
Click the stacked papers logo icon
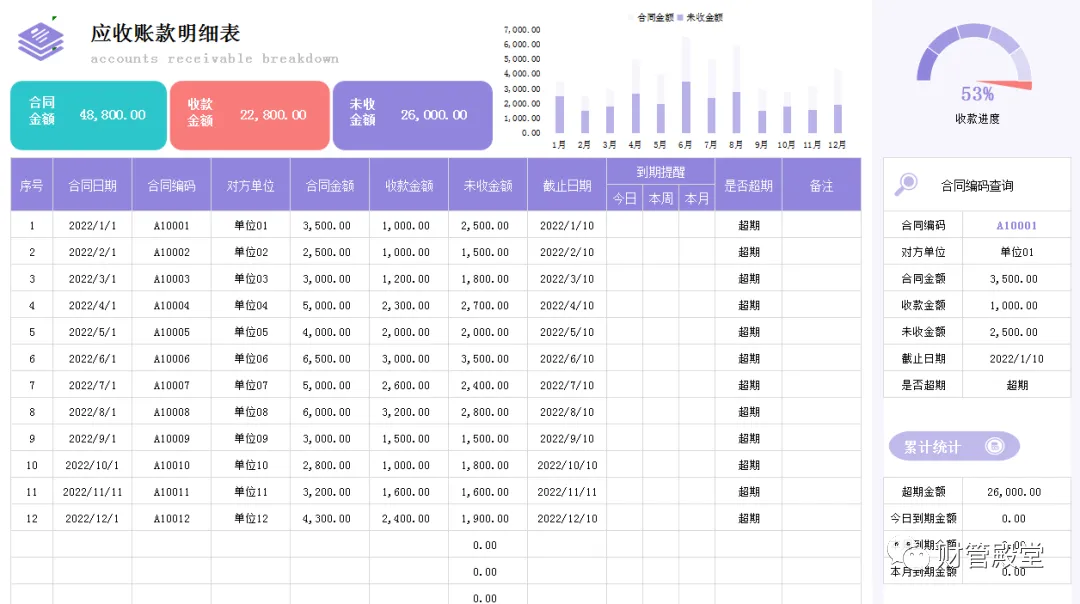41,41
